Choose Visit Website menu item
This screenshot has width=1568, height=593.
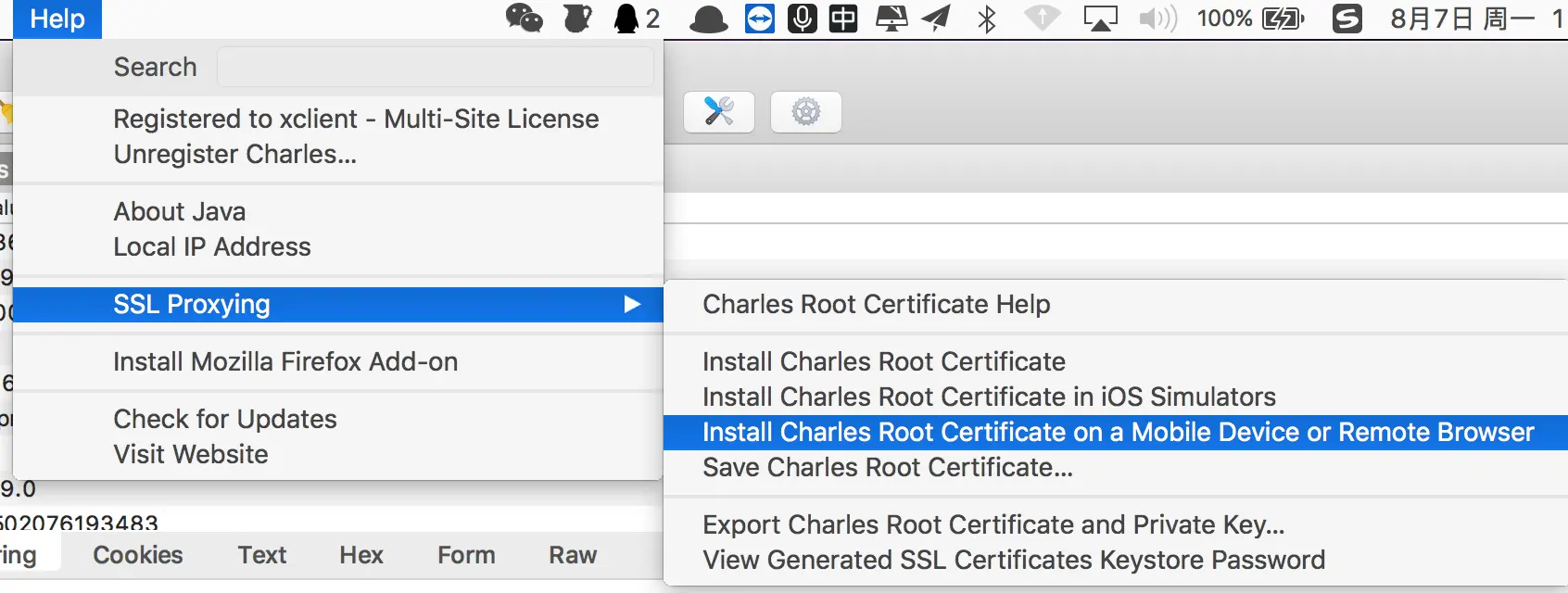191,454
